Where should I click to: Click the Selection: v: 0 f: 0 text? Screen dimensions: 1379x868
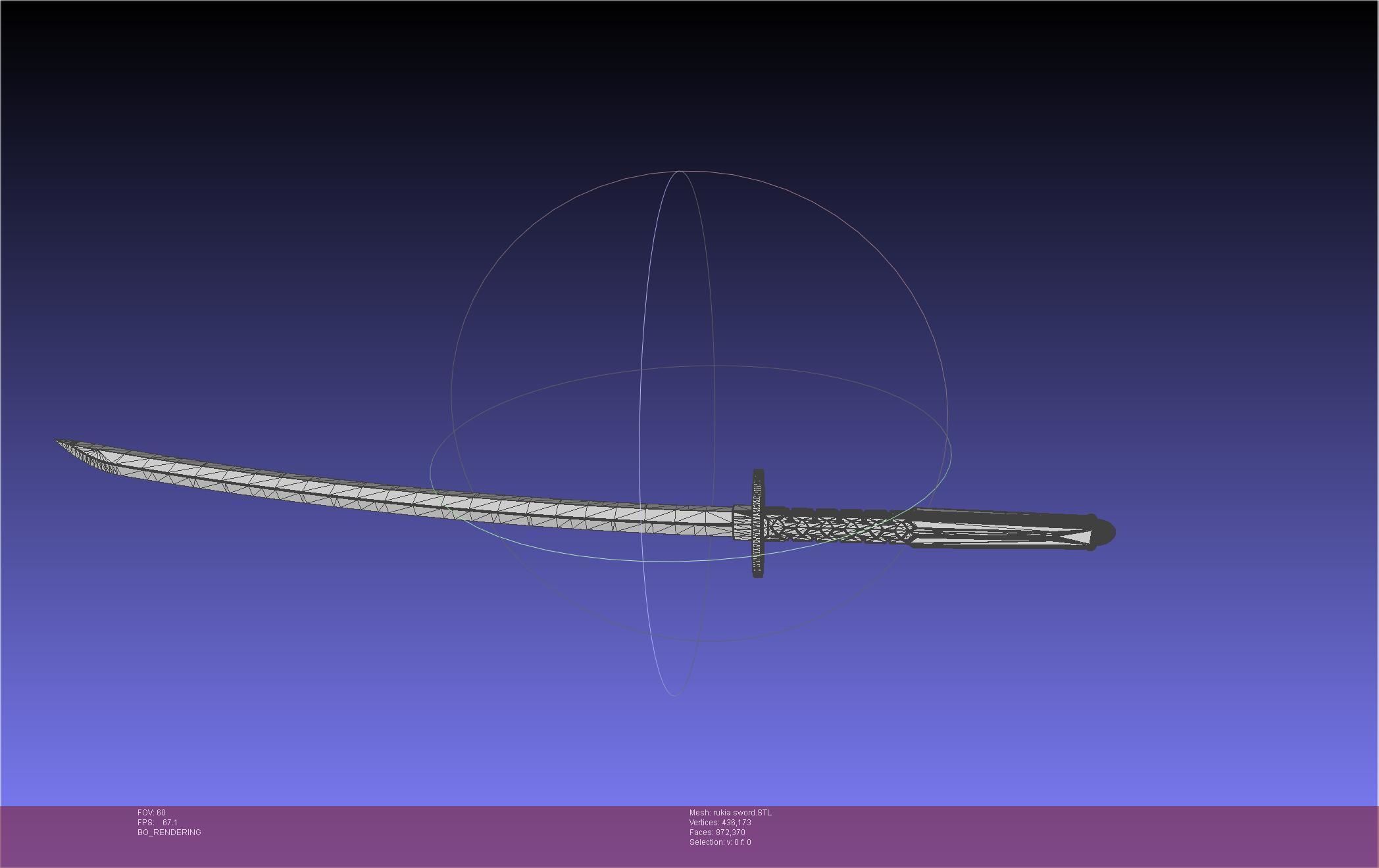[x=720, y=842]
